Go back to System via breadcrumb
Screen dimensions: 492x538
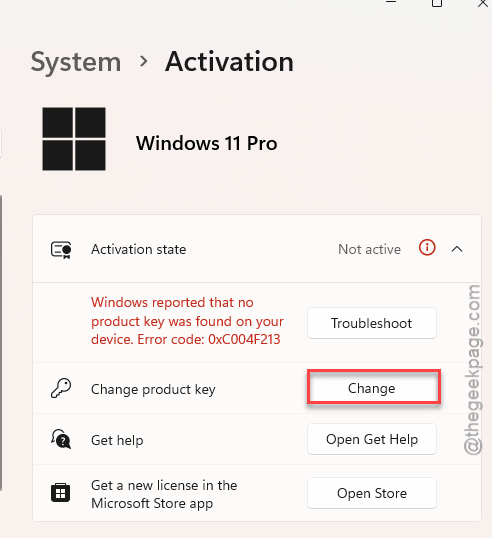pyautogui.click(x=76, y=62)
